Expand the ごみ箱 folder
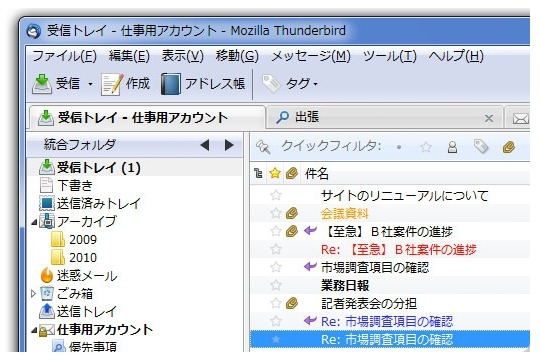The height and width of the screenshot is (360, 540). pos(33,294)
